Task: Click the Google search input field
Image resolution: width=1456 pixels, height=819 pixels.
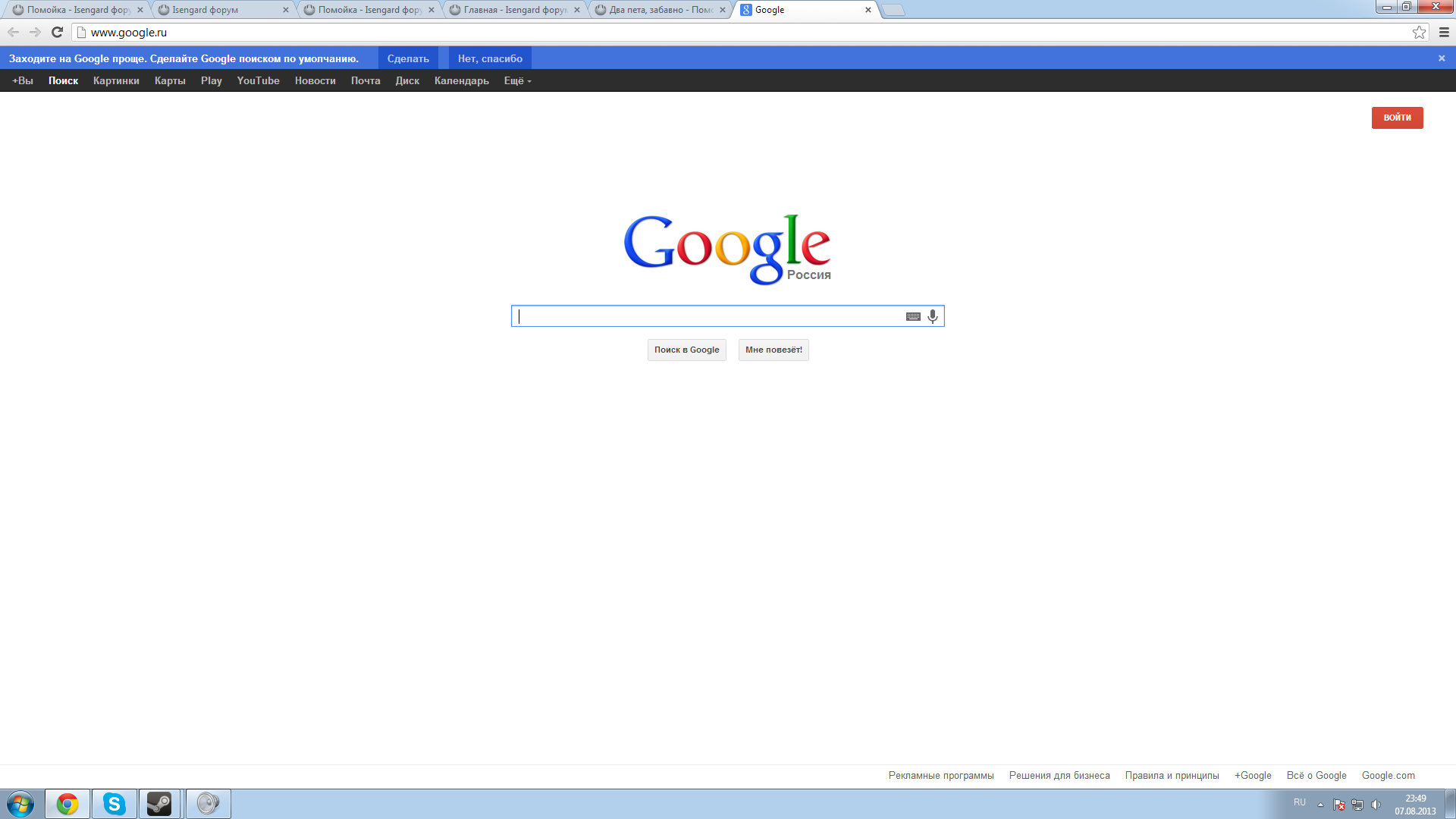Action: [x=728, y=316]
